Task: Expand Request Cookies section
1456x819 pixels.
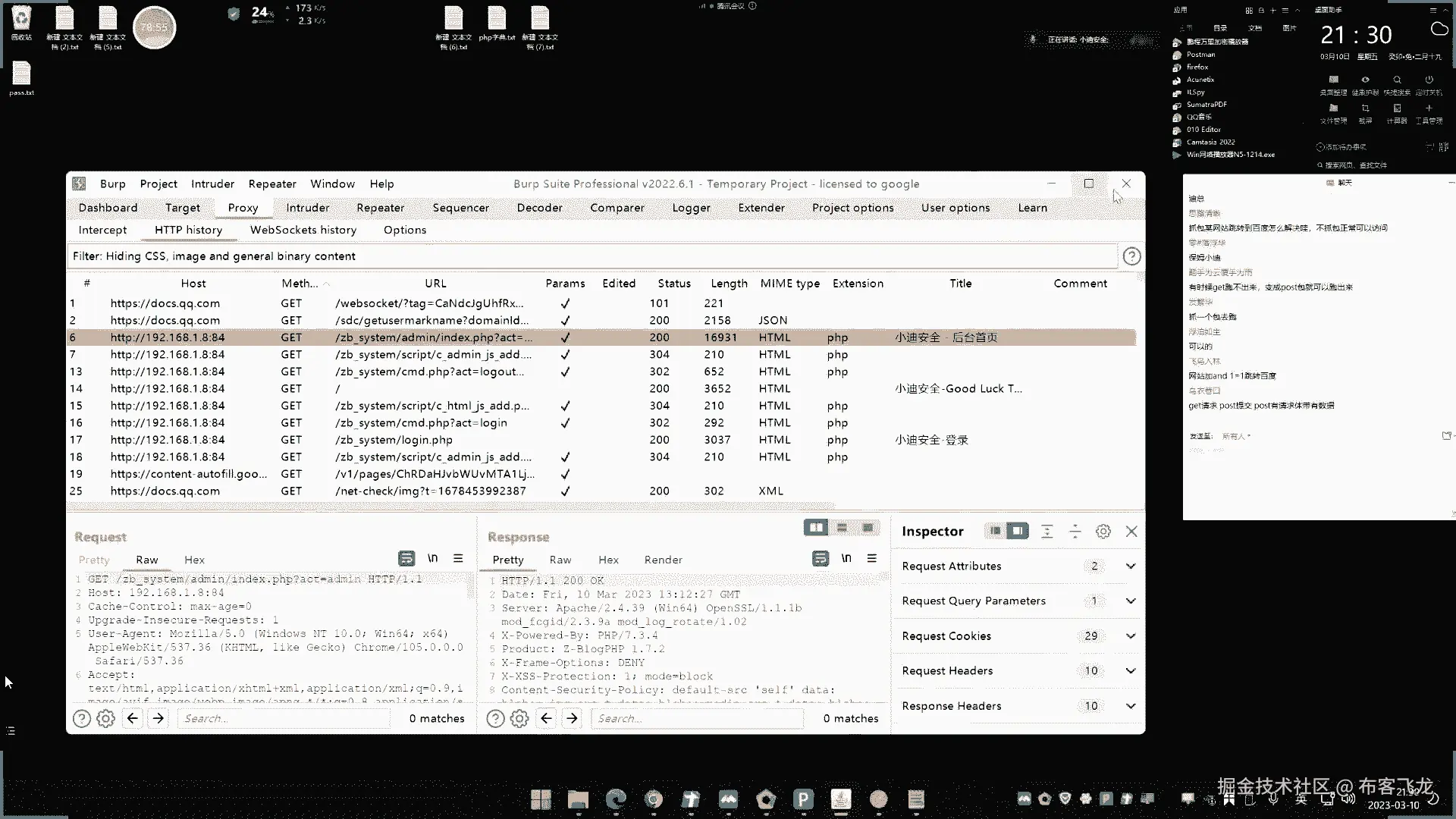Action: [x=1130, y=636]
